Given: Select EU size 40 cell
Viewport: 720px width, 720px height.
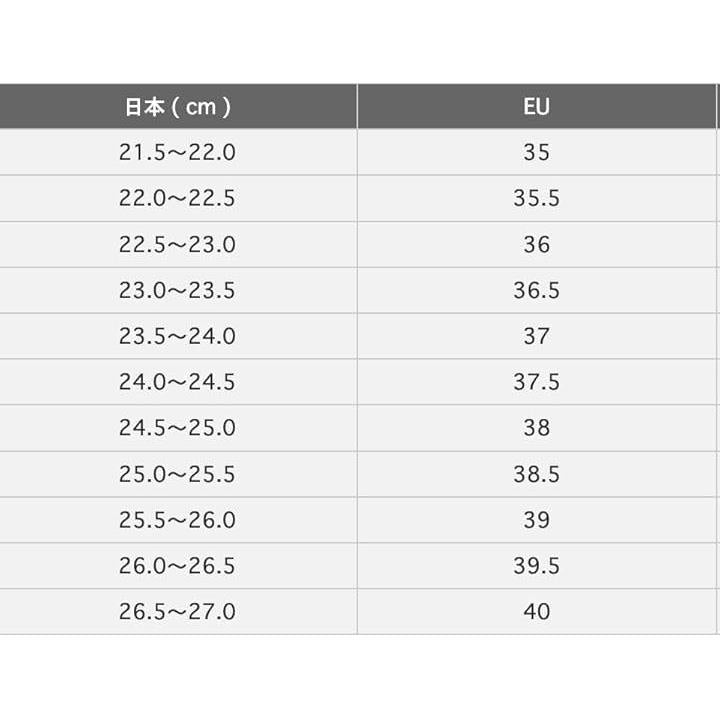Looking at the screenshot, I should pos(536,612).
